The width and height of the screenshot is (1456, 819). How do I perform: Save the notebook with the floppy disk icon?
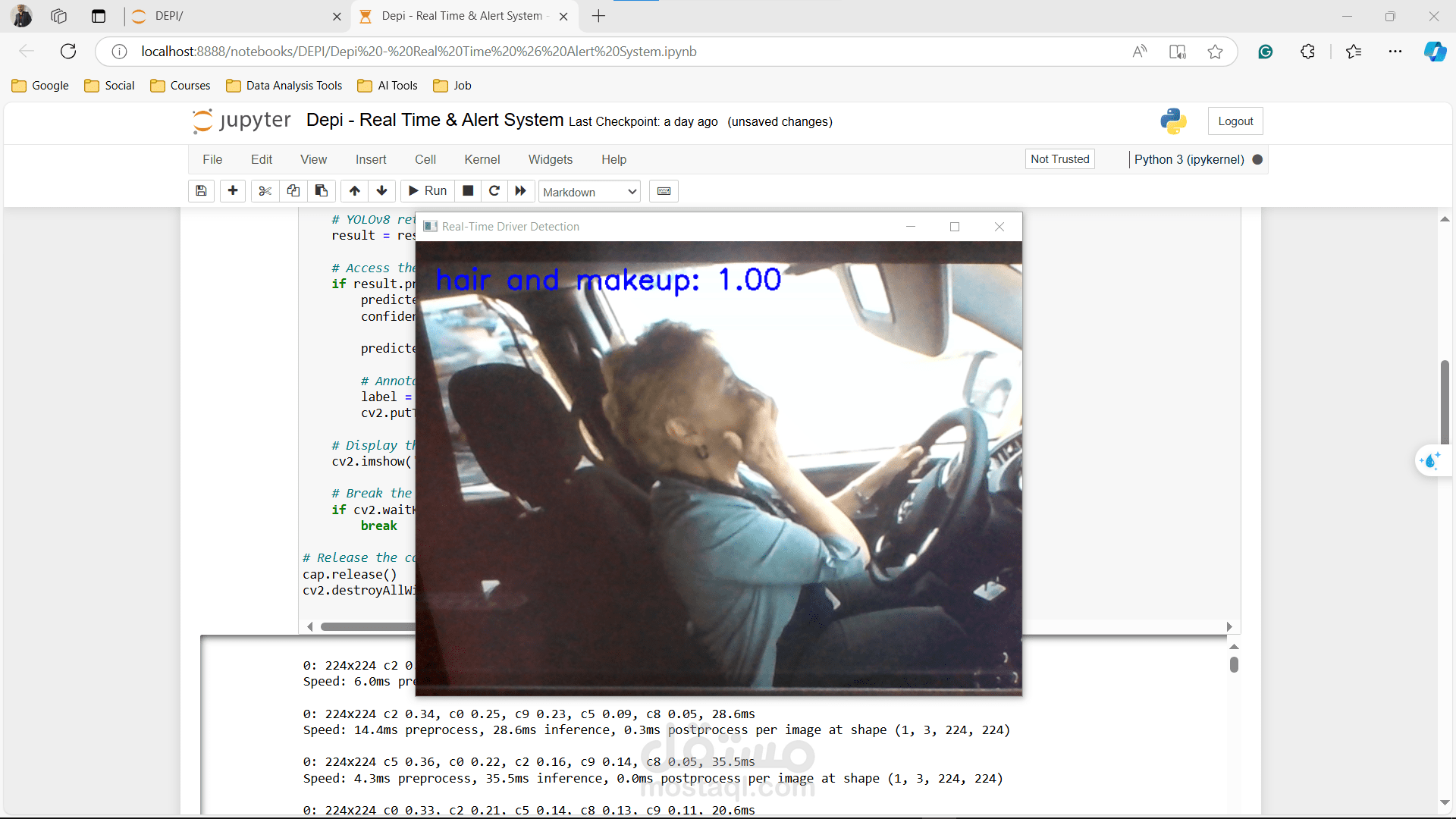(x=201, y=191)
